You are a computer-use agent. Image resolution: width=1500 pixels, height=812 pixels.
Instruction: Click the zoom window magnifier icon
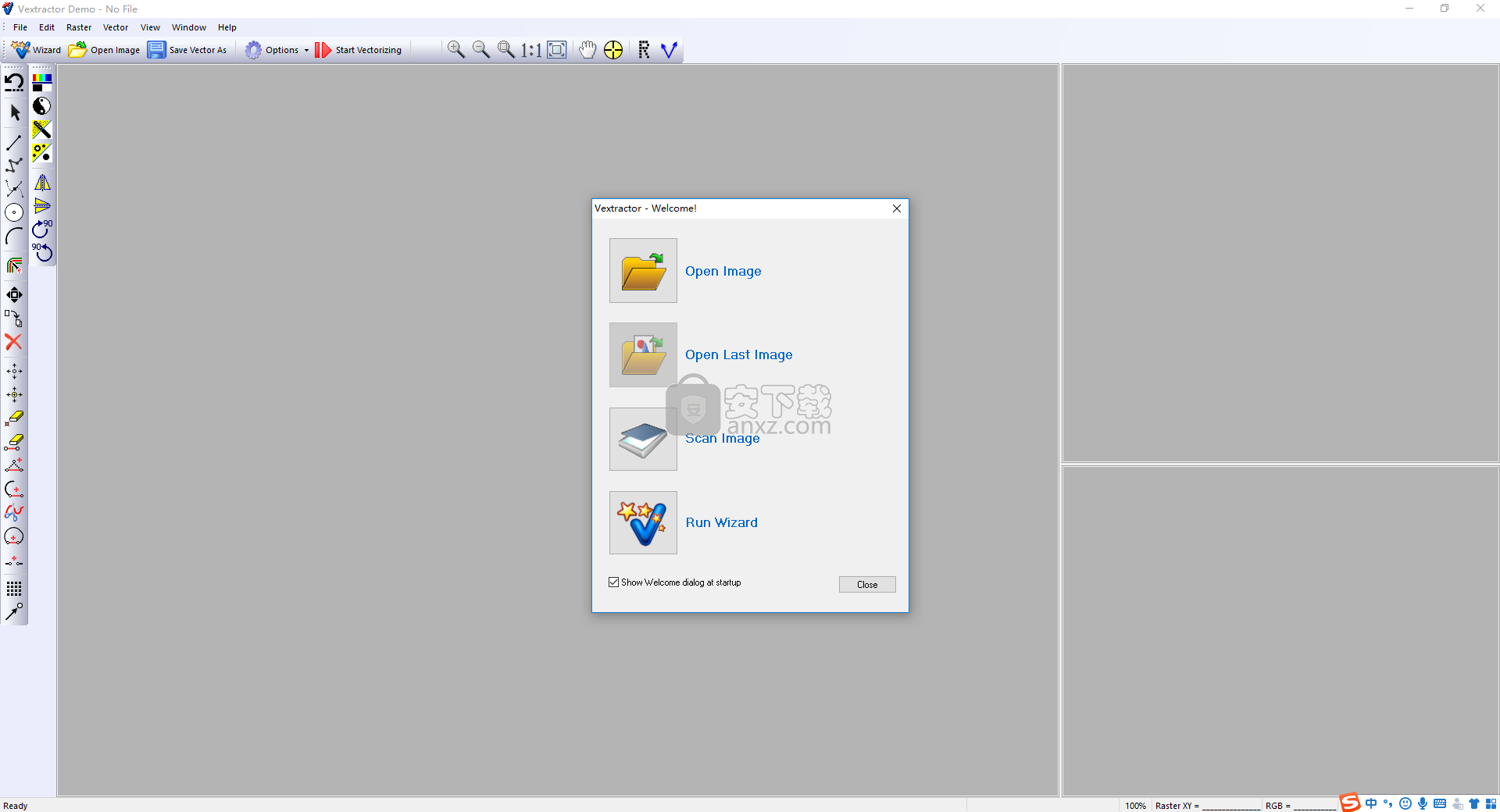(x=506, y=50)
